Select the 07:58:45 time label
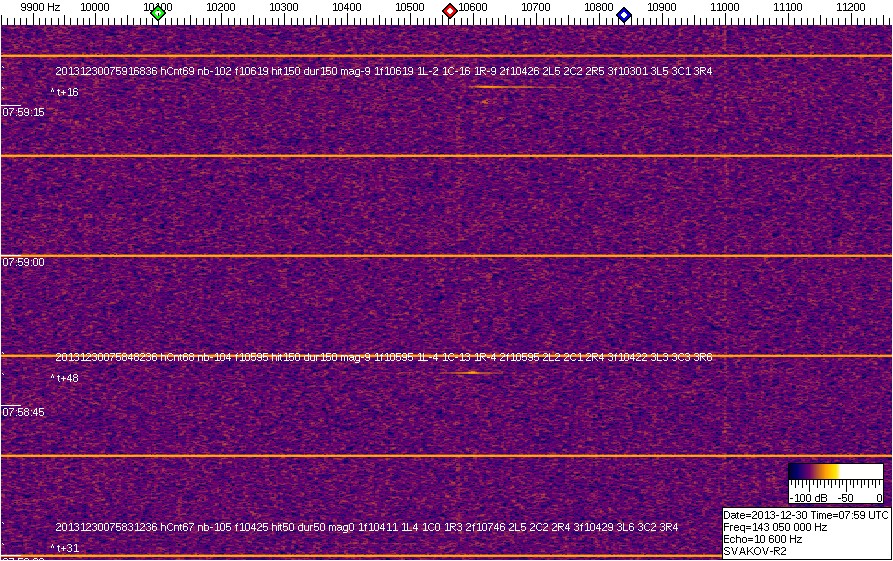 (23, 411)
